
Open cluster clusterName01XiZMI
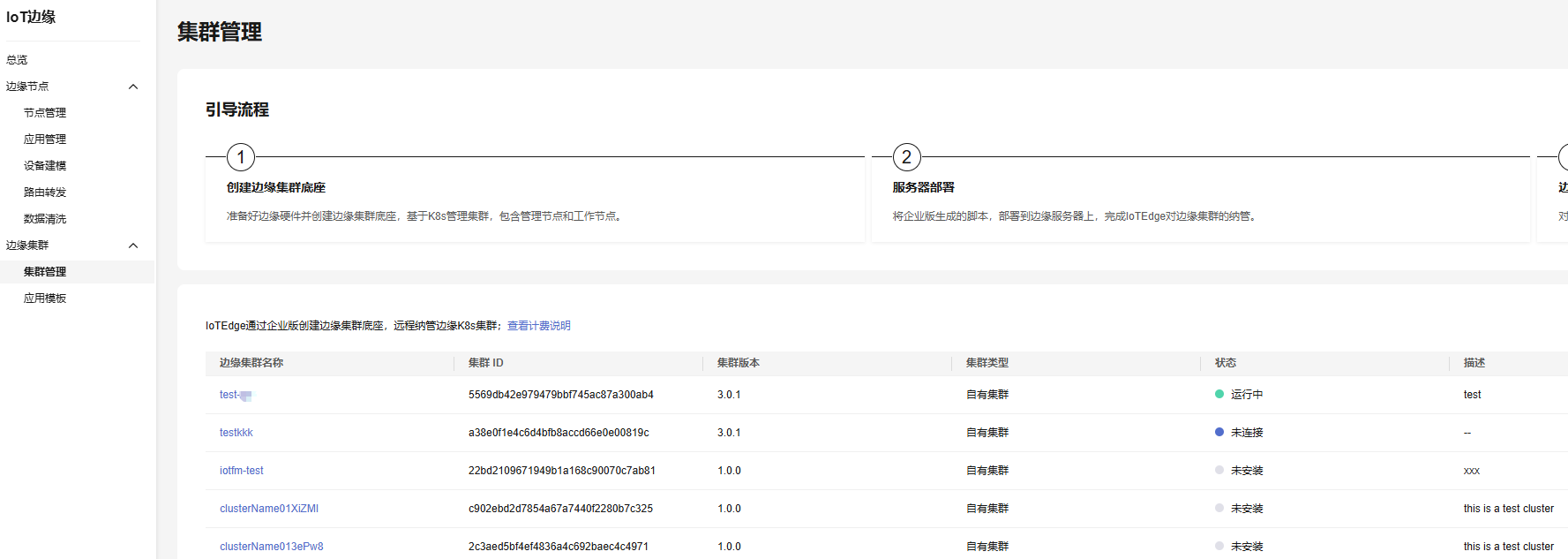(268, 509)
